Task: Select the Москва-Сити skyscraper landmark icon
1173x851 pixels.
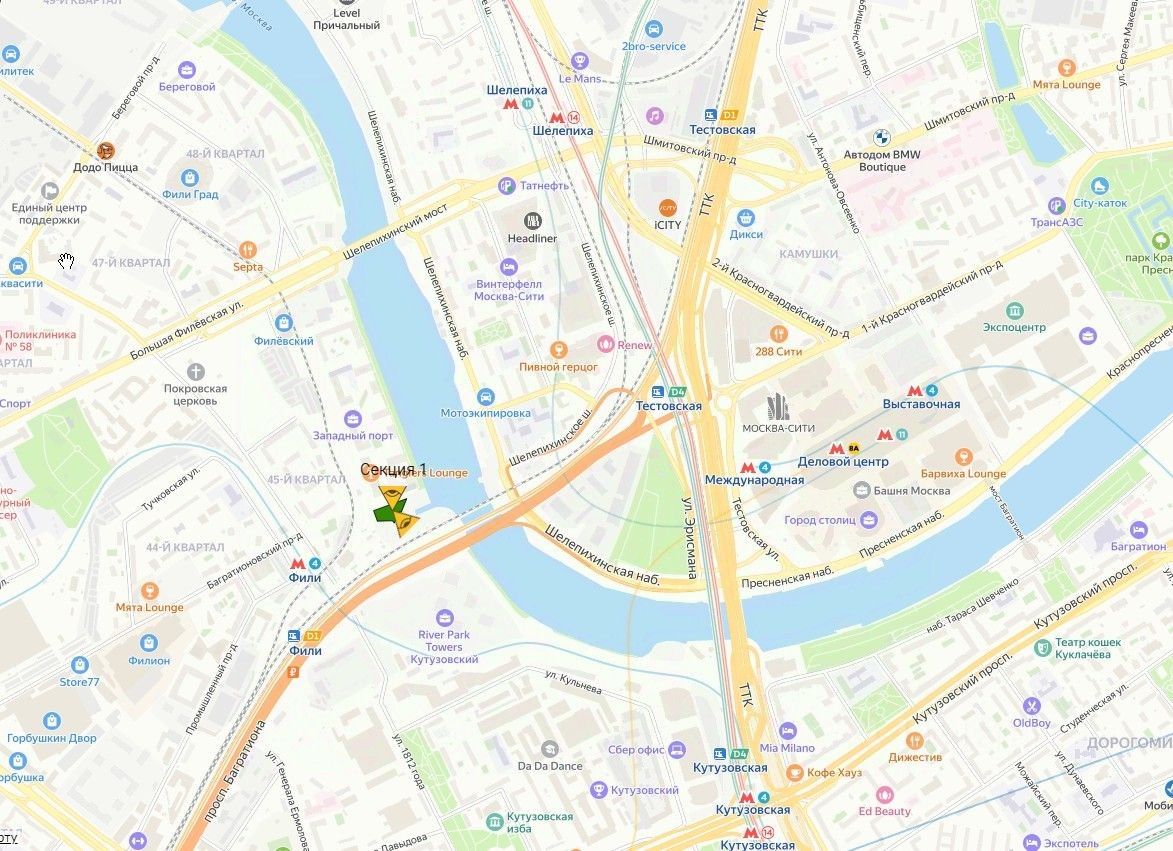Action: pyautogui.click(x=778, y=406)
